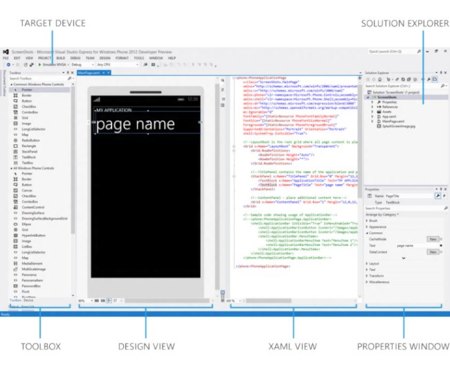Click the Solution Explorer search magnifier icon
This screenshot has width=450, height=370.
[x=443, y=86]
